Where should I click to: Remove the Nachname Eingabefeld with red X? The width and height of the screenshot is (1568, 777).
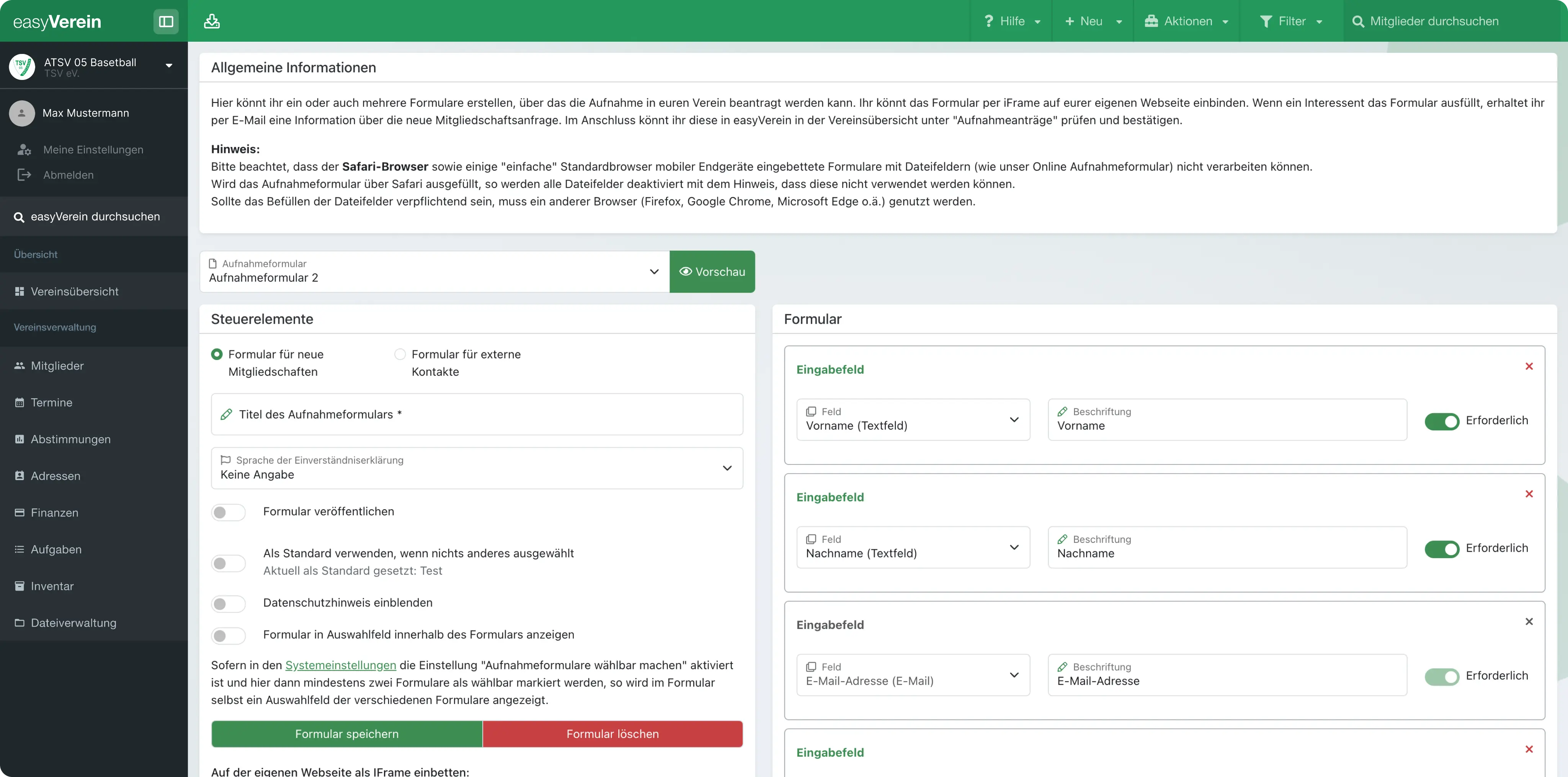pyautogui.click(x=1529, y=494)
